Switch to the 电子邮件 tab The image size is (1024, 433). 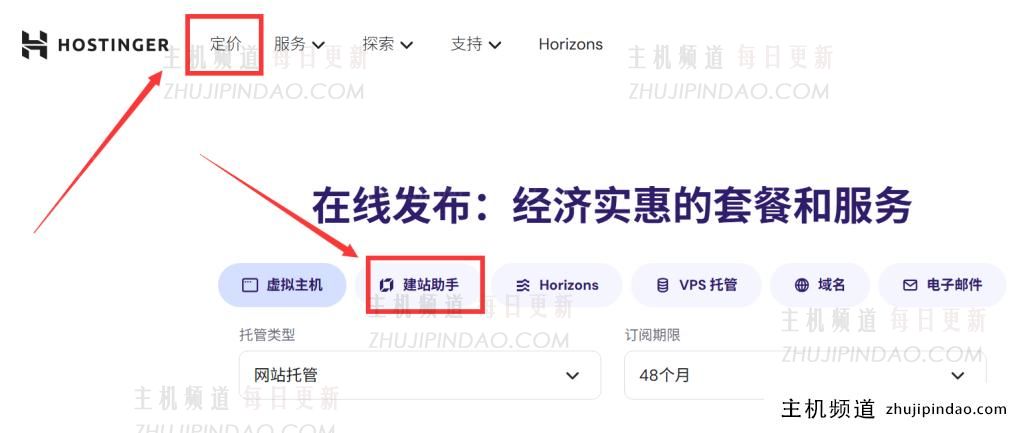click(942, 285)
